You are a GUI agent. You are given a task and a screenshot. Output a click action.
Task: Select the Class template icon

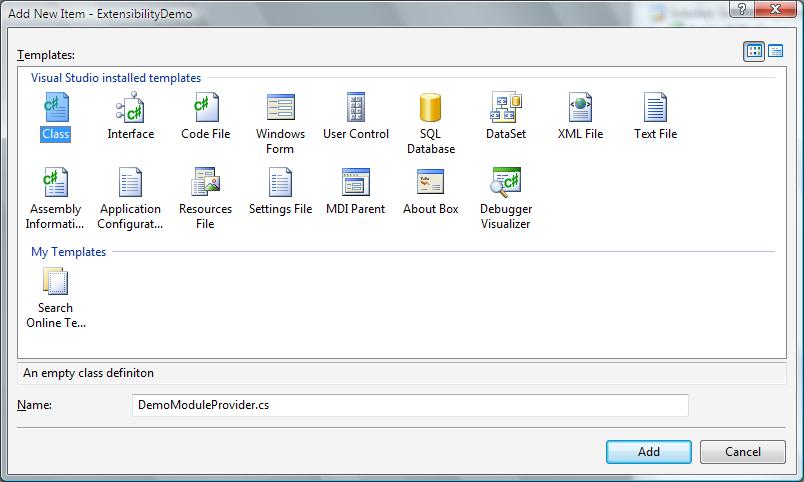(55, 107)
